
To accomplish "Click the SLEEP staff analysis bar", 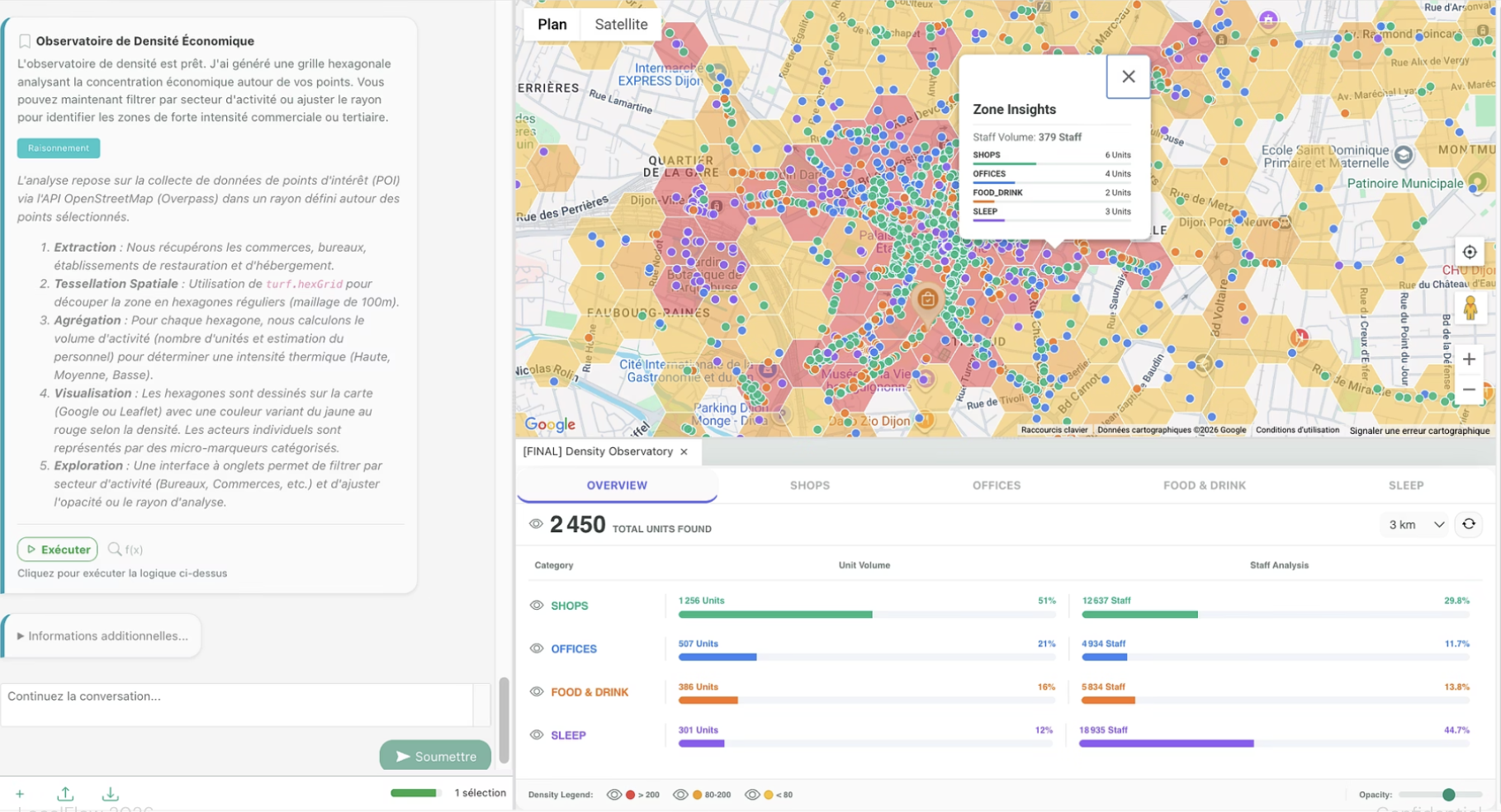I will pos(1274,744).
